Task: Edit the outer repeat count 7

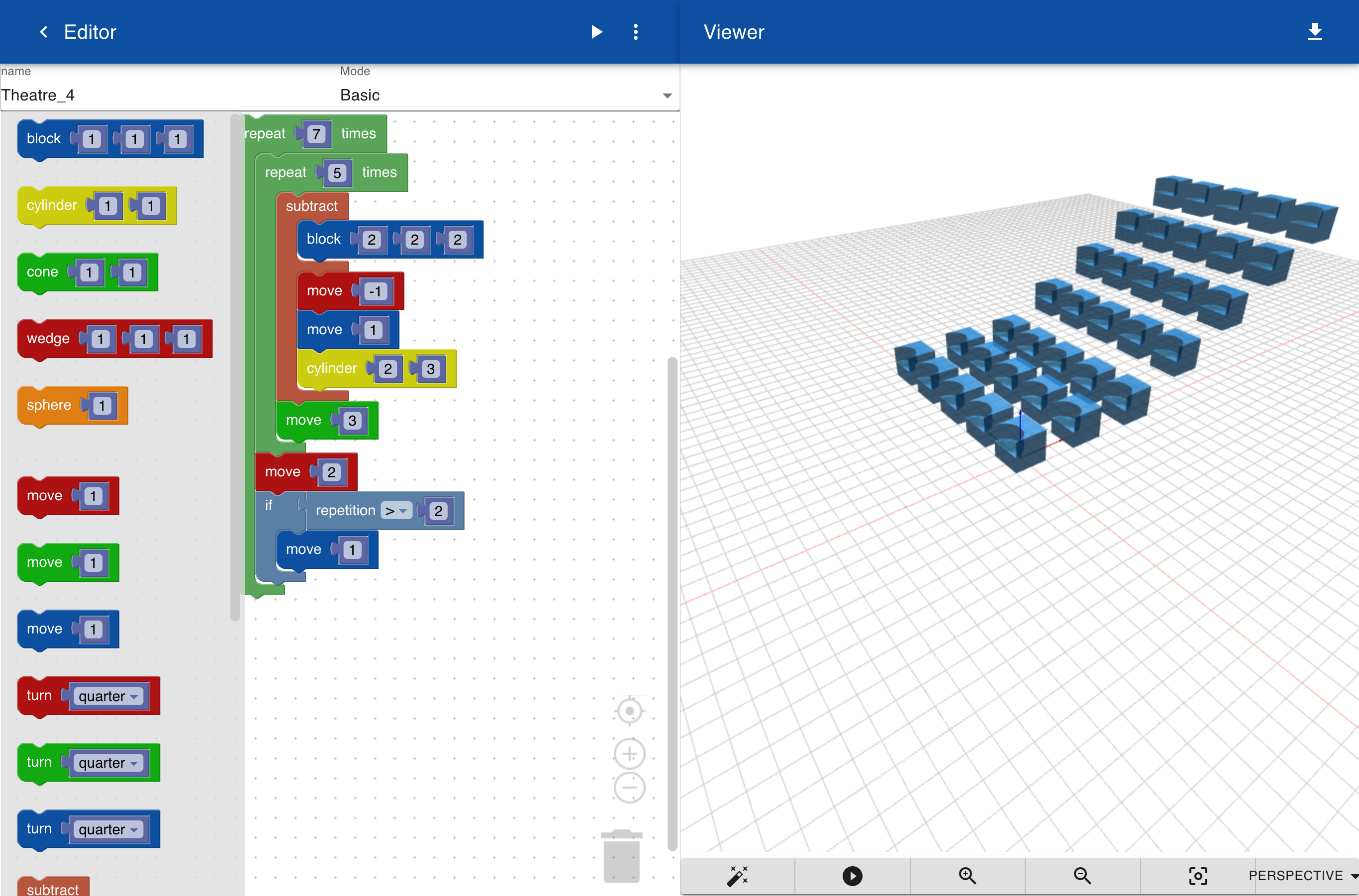Action: coord(315,134)
